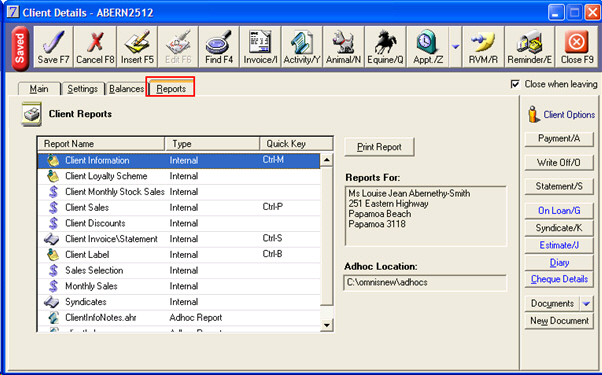
Task: Click the Statement/S button
Action: point(559,187)
